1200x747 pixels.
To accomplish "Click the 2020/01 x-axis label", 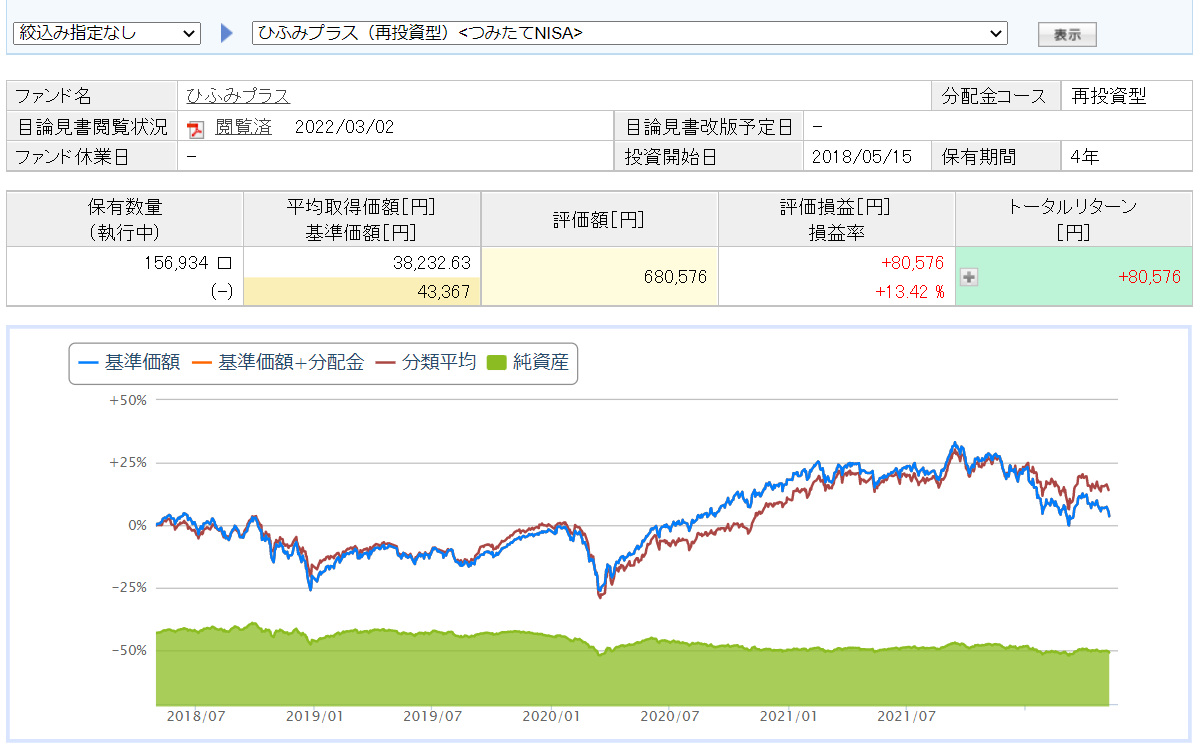I will click(552, 717).
